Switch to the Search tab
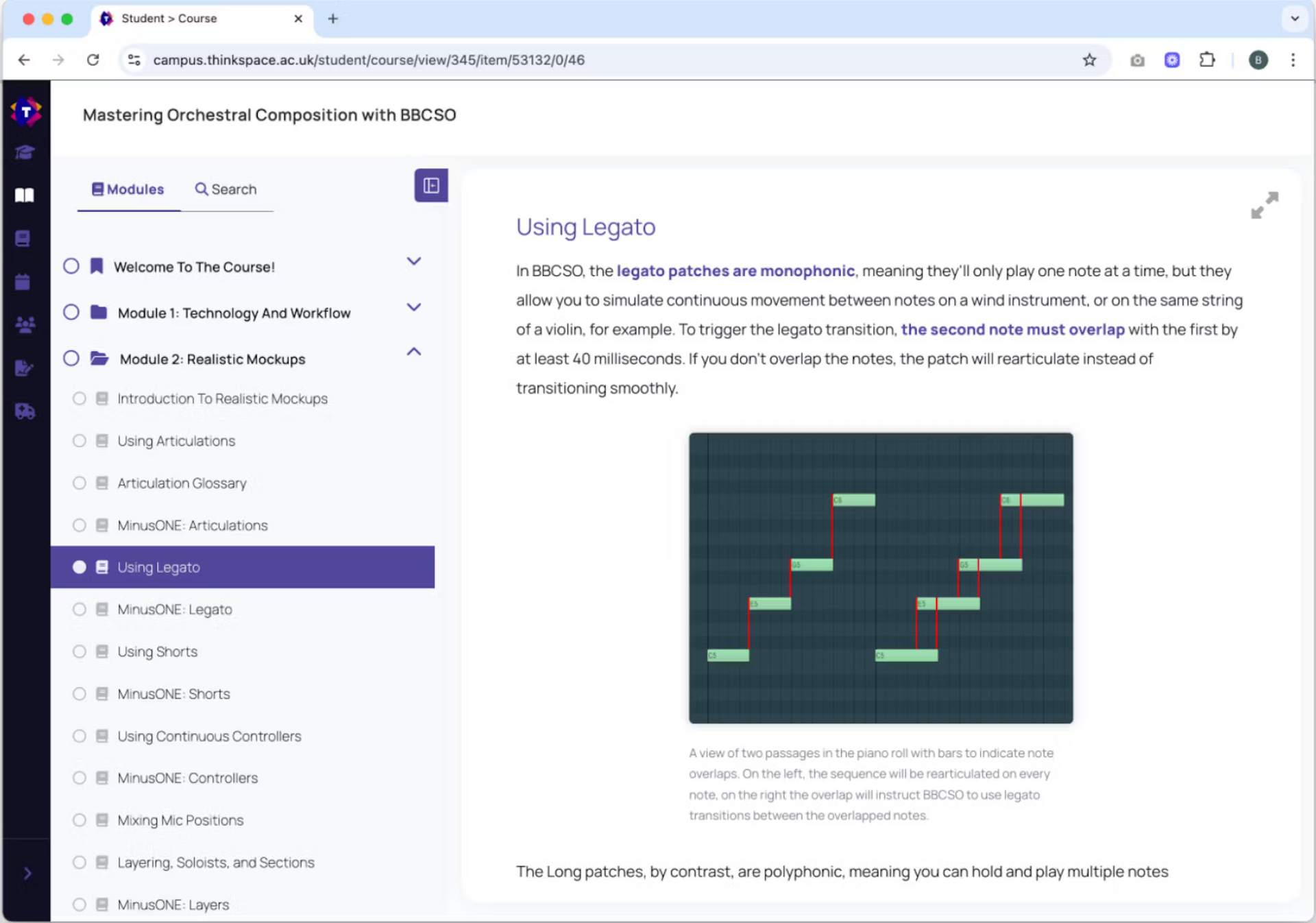This screenshot has width=1316, height=923. [226, 189]
